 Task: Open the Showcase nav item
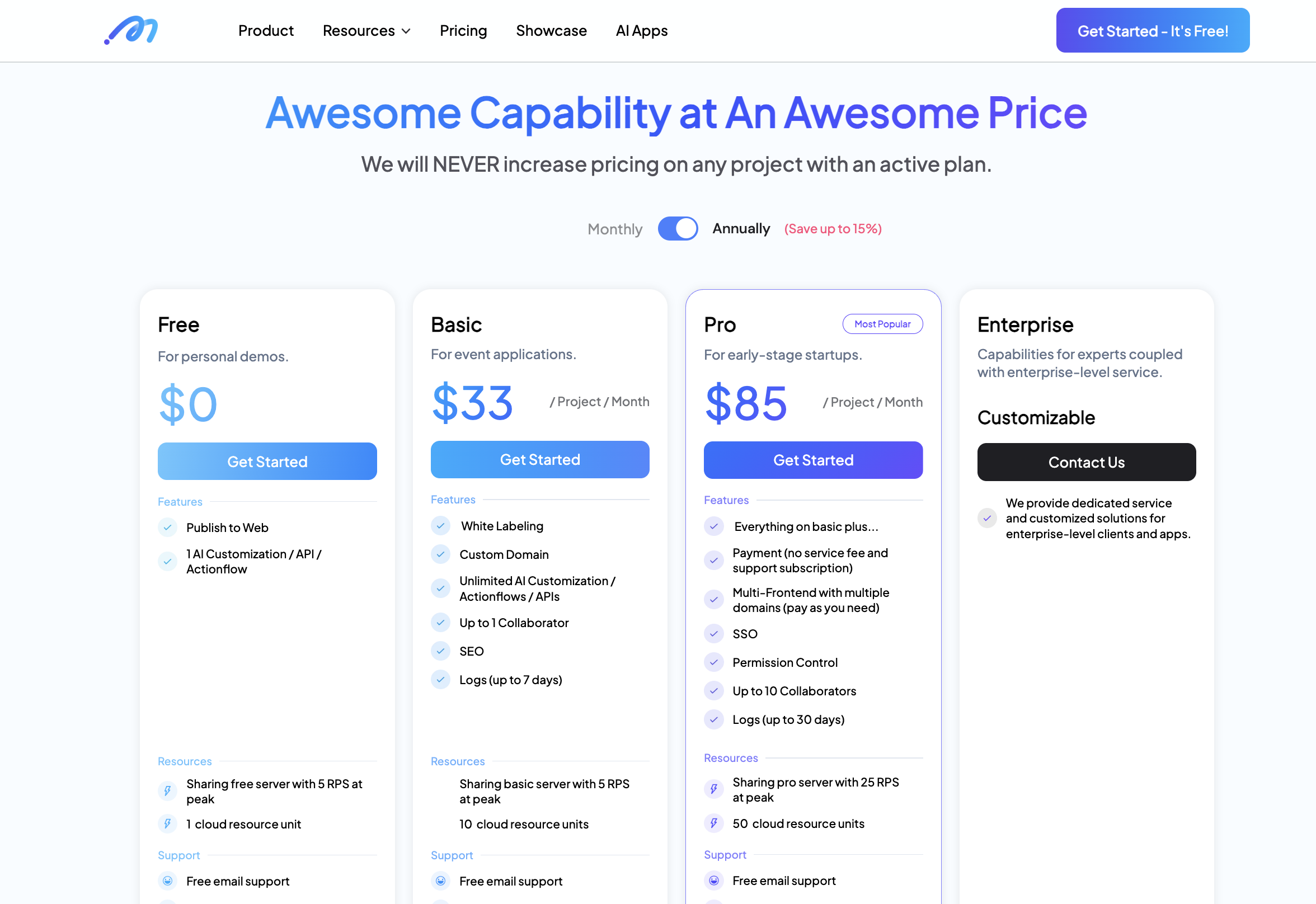[x=551, y=31]
